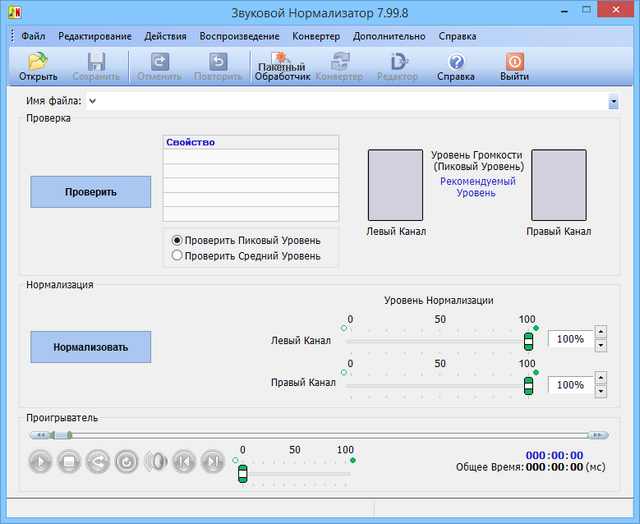Click the Открыть (Open) toolbar icon
This screenshot has height=524, width=640.
38,67
